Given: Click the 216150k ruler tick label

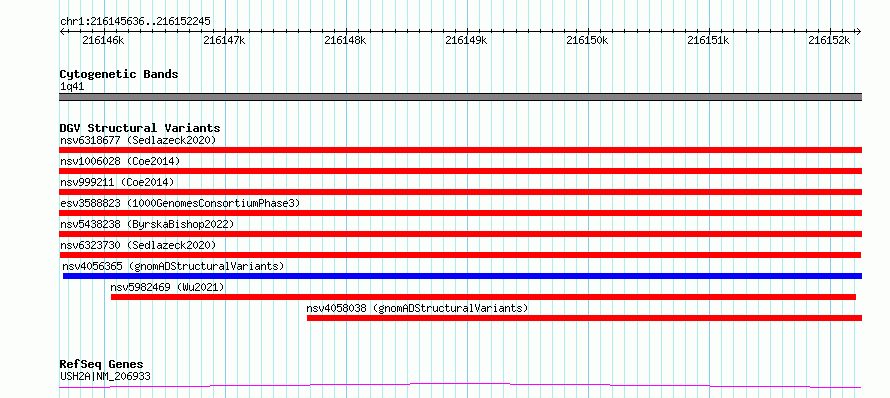Looking at the screenshot, I should point(587,40).
